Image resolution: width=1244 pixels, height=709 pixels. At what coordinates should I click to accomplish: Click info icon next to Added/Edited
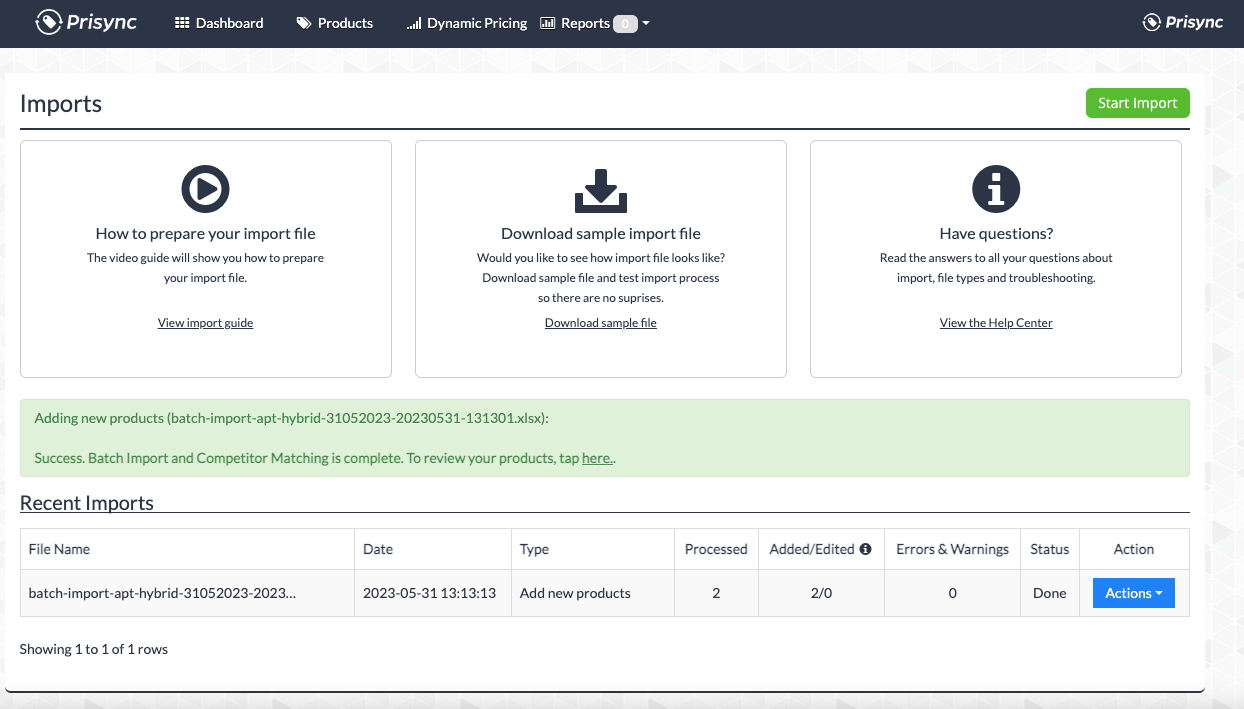(866, 549)
